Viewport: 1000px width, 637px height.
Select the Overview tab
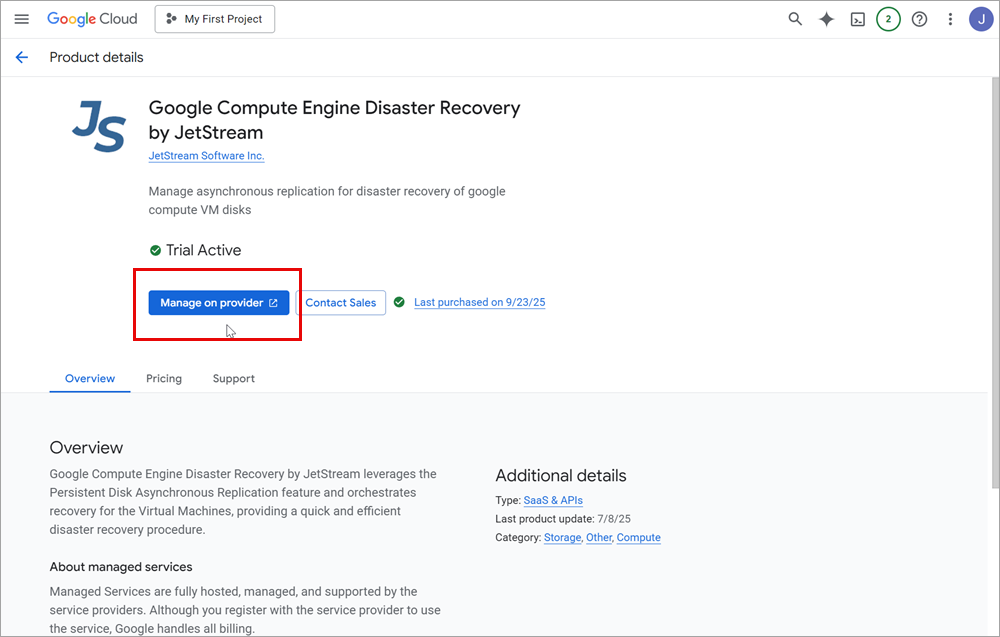pyautogui.click(x=90, y=379)
